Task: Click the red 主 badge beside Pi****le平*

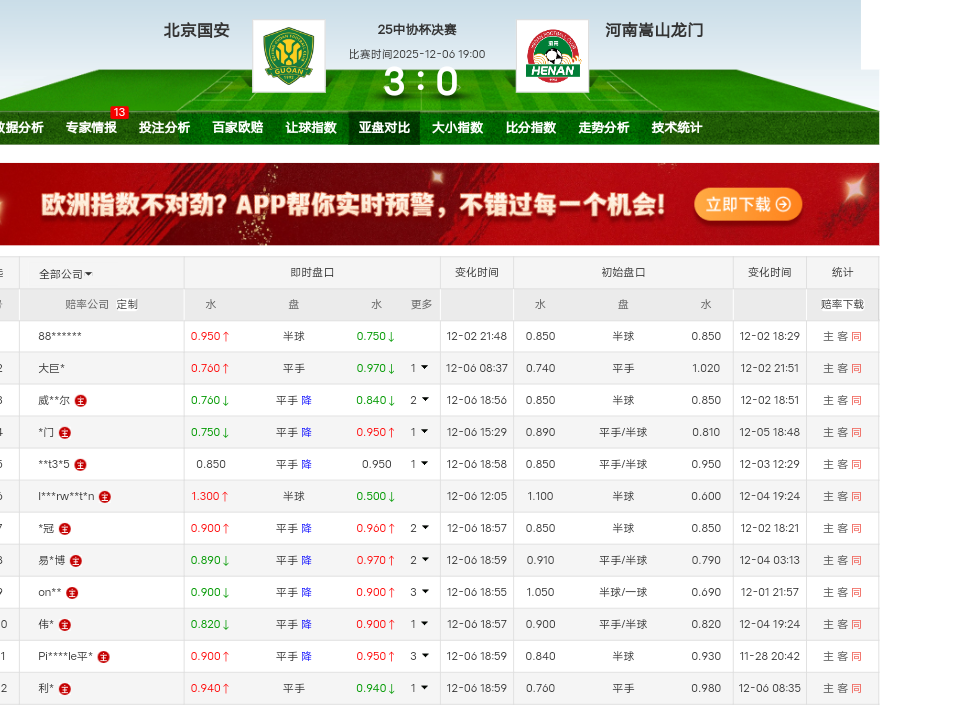Action: pyautogui.click(x=103, y=657)
